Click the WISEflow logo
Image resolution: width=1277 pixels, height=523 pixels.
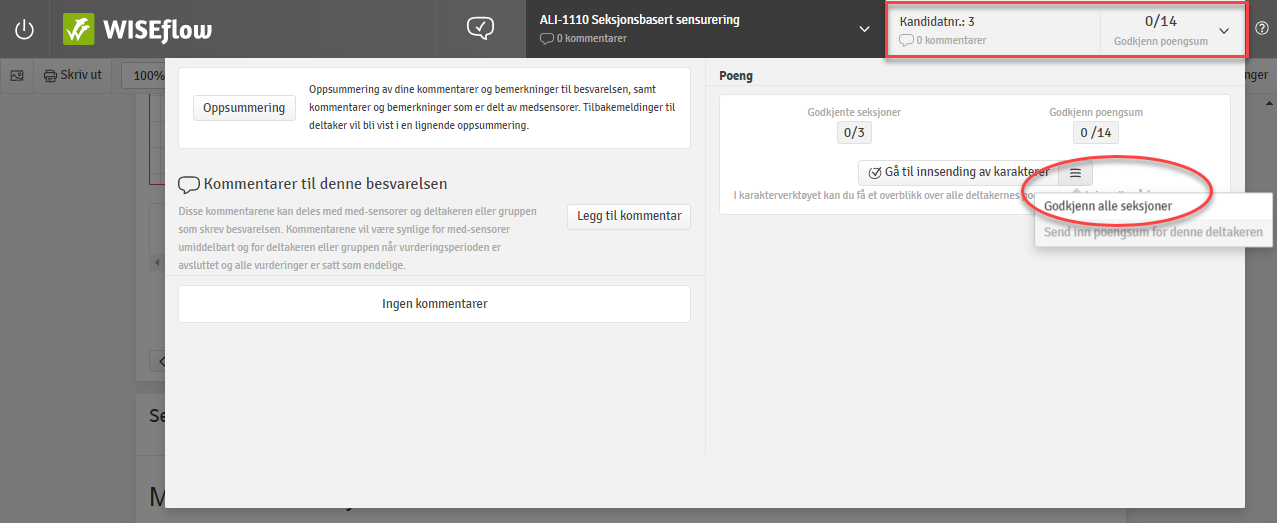137,29
